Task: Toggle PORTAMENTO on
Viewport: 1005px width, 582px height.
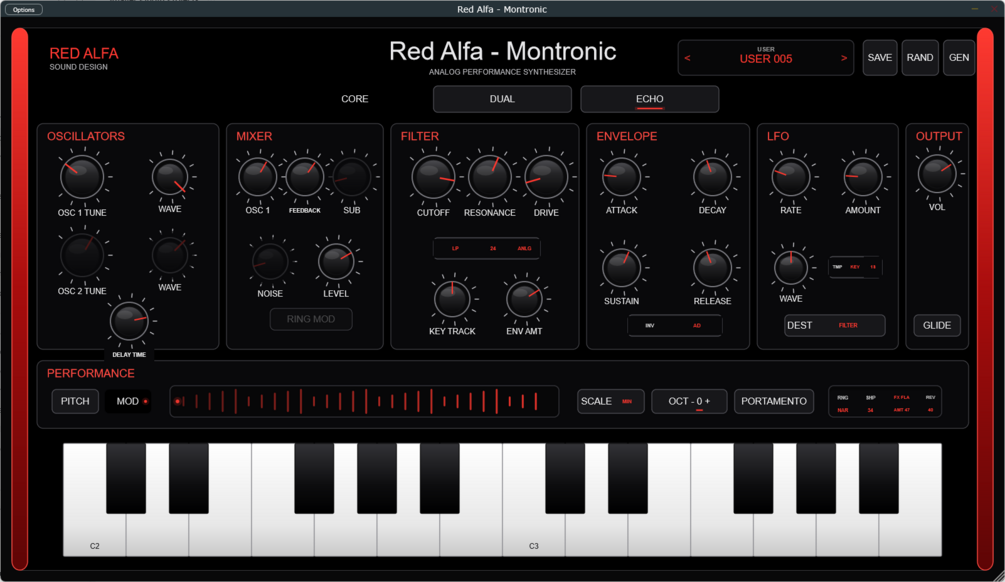Action: tap(774, 401)
